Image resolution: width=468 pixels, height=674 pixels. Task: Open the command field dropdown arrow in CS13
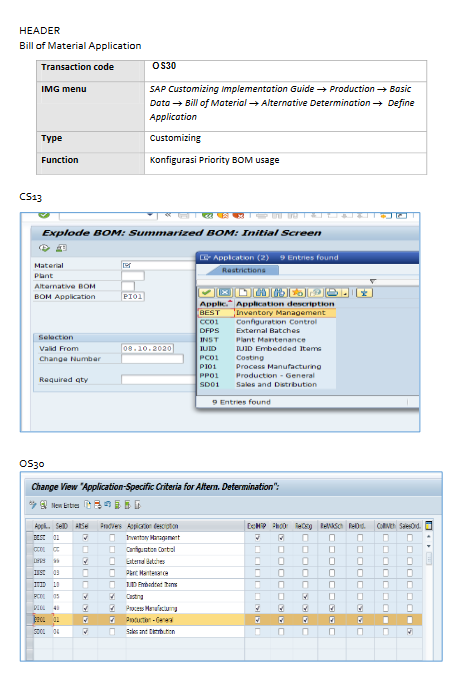(x=150, y=214)
